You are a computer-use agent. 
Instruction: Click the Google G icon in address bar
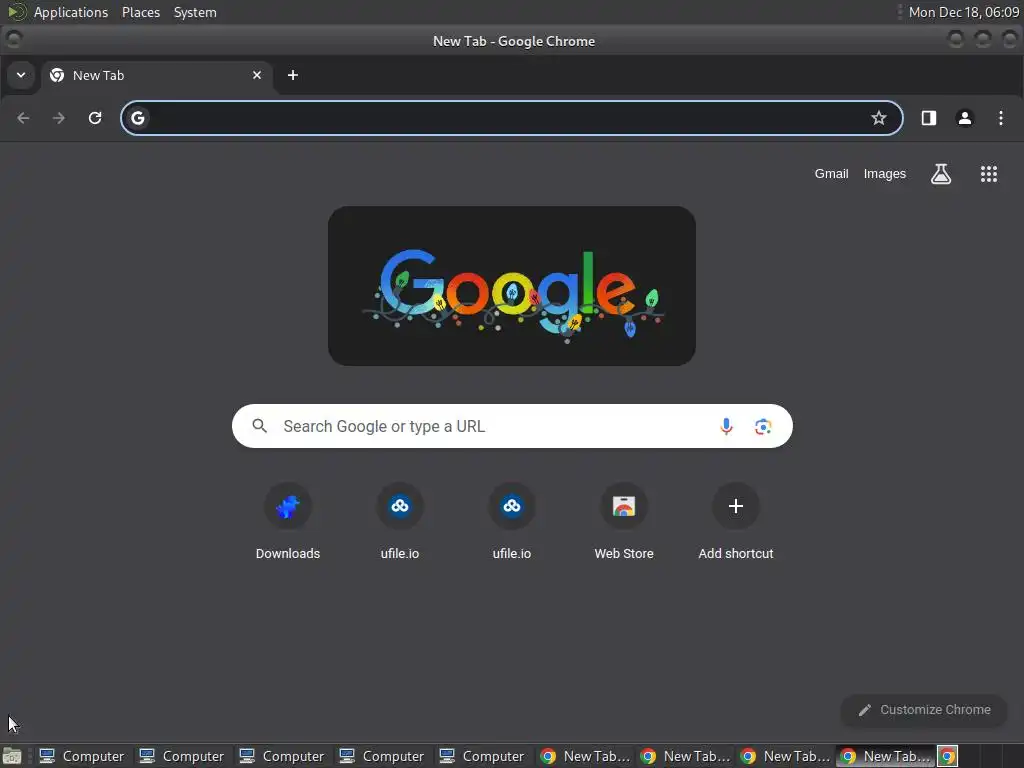pyautogui.click(x=138, y=118)
